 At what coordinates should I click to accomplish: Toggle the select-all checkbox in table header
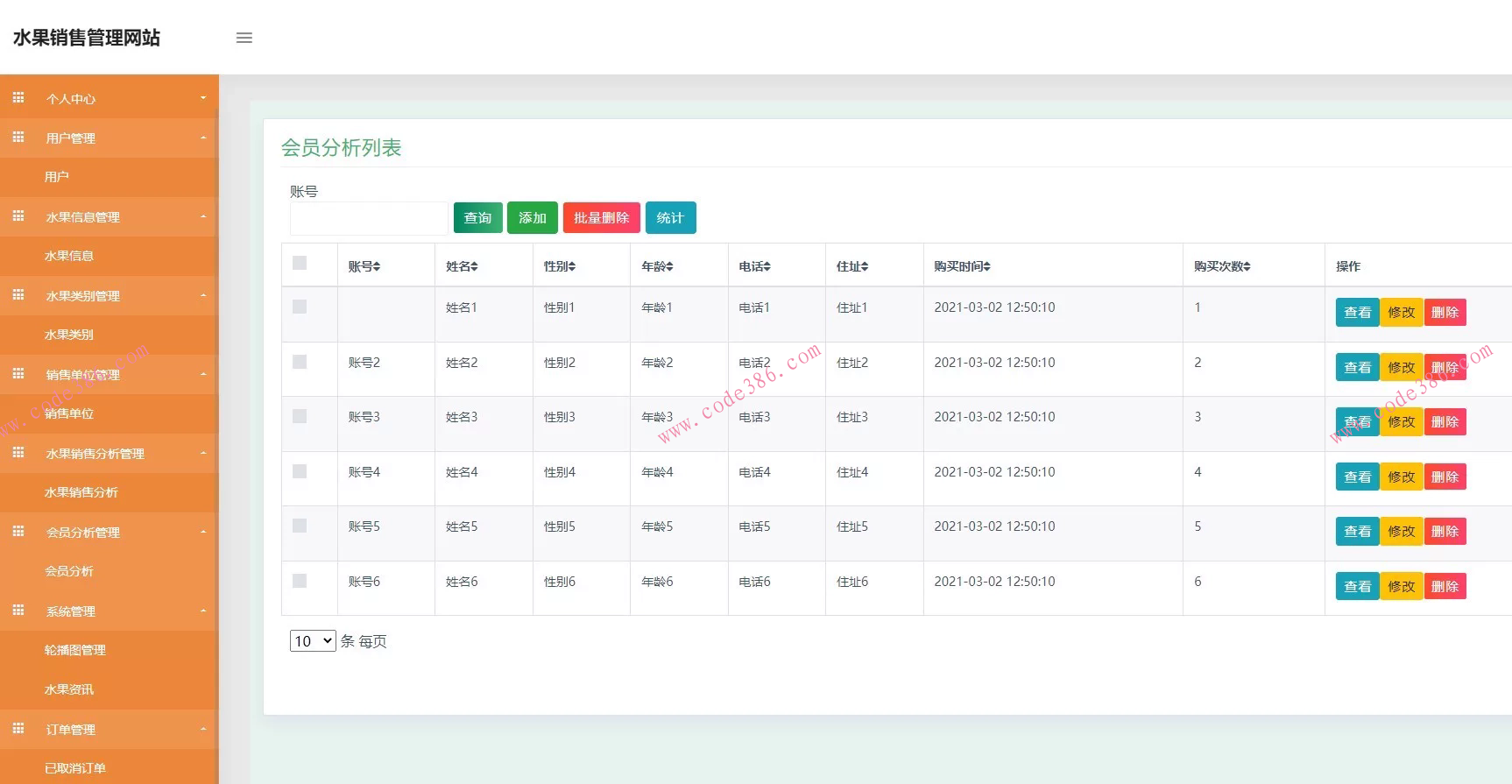click(300, 263)
